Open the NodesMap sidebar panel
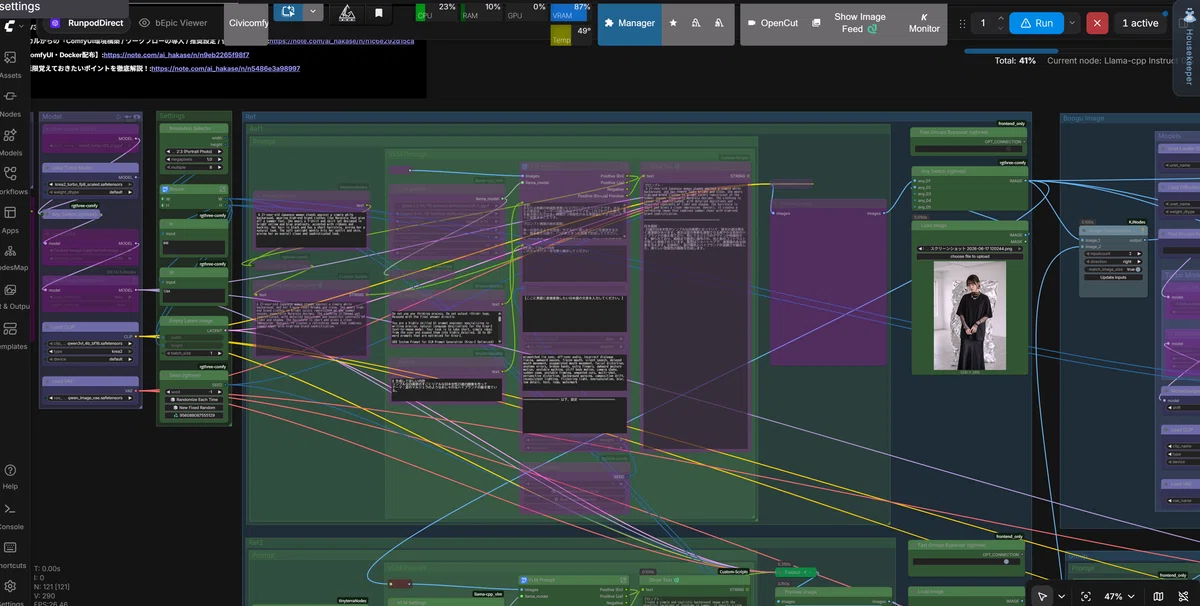 click(12, 257)
